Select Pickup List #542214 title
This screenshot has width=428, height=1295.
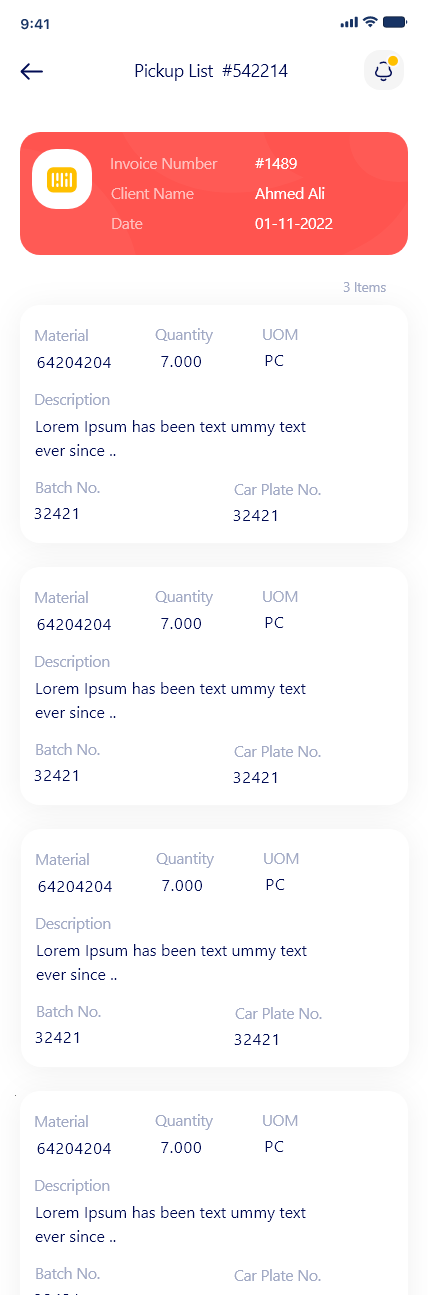pos(211,71)
